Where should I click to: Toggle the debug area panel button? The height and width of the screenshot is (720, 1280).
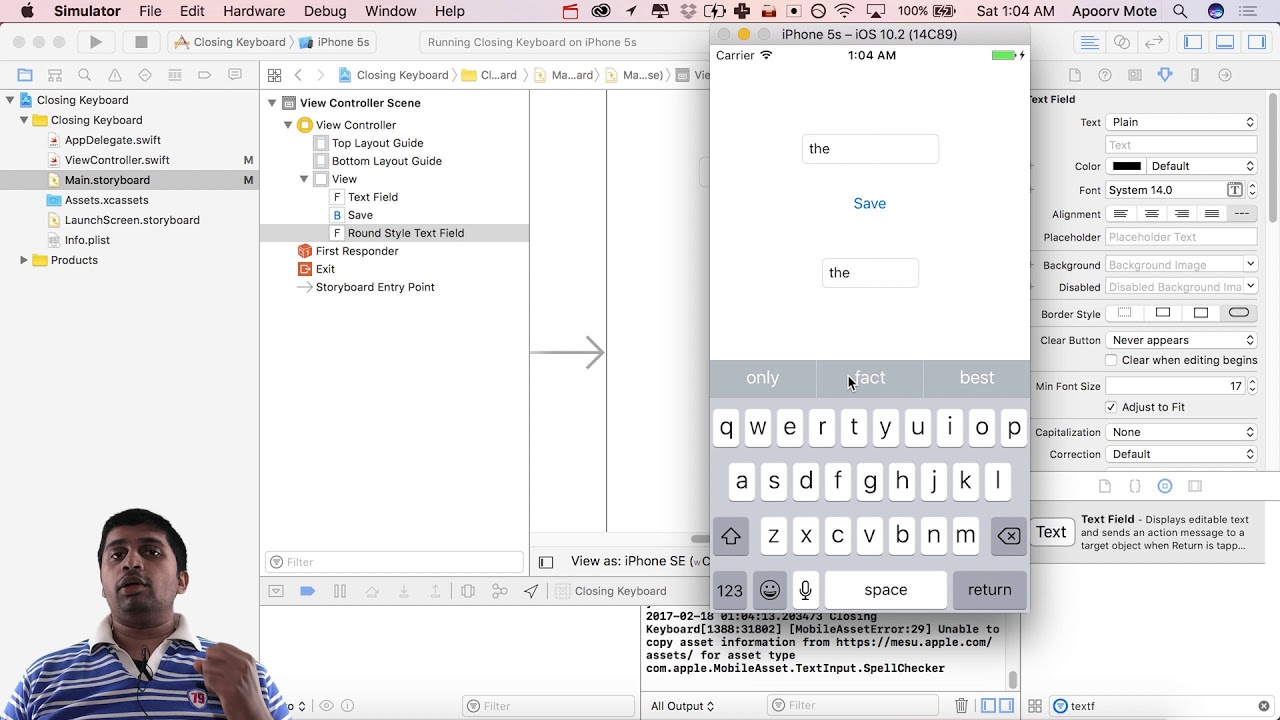tap(1225, 42)
